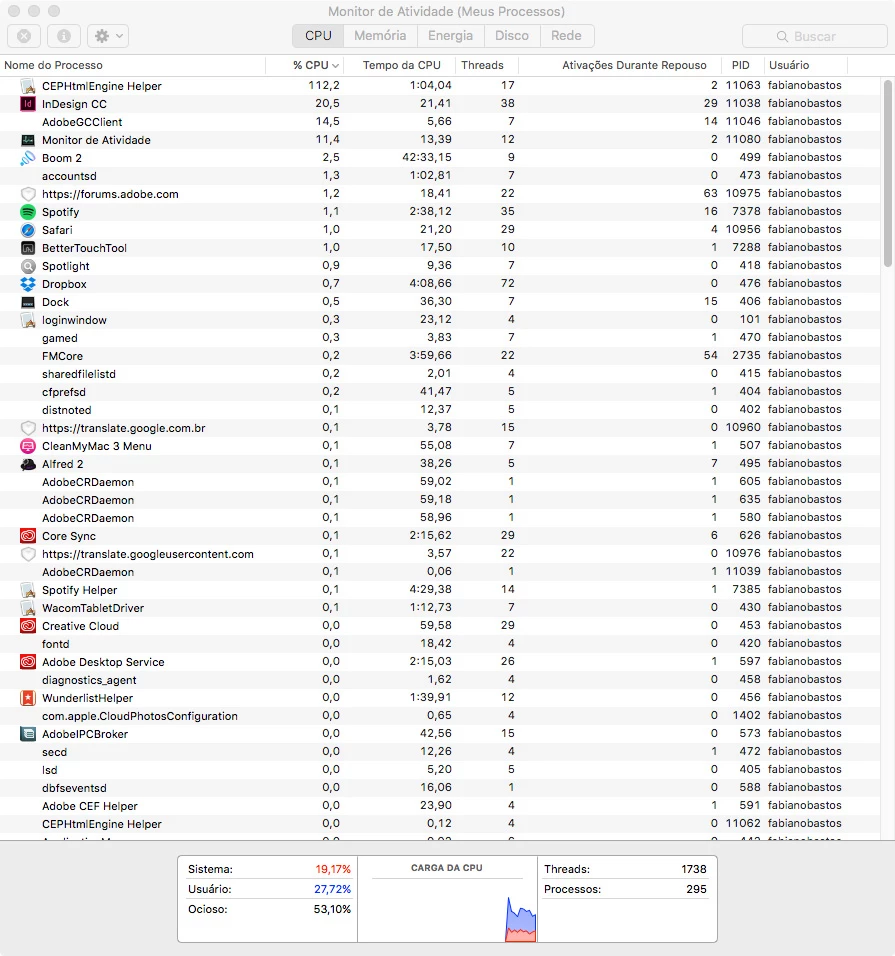Click the Processos count 295

click(696, 890)
